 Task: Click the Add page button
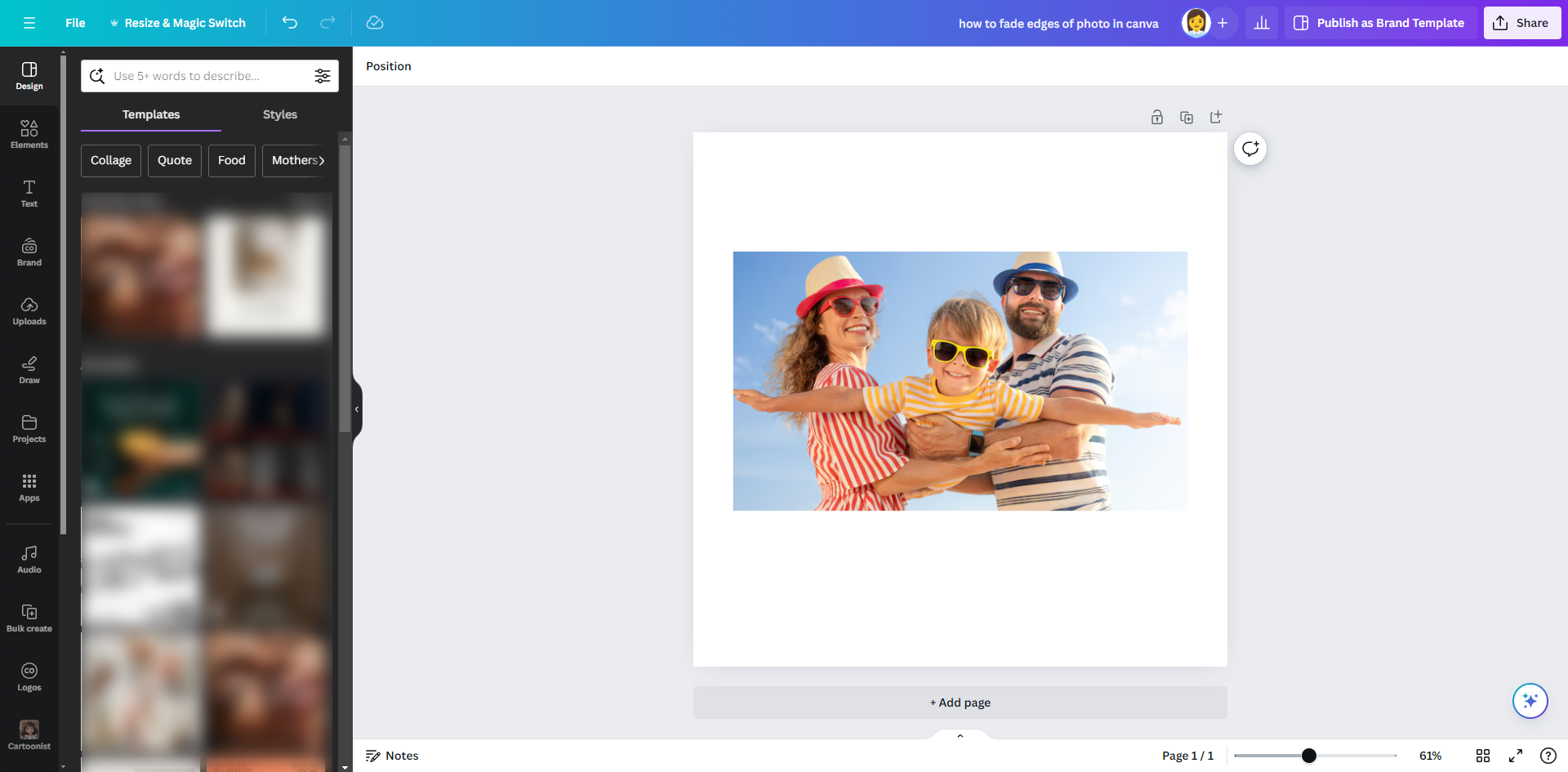(960, 703)
